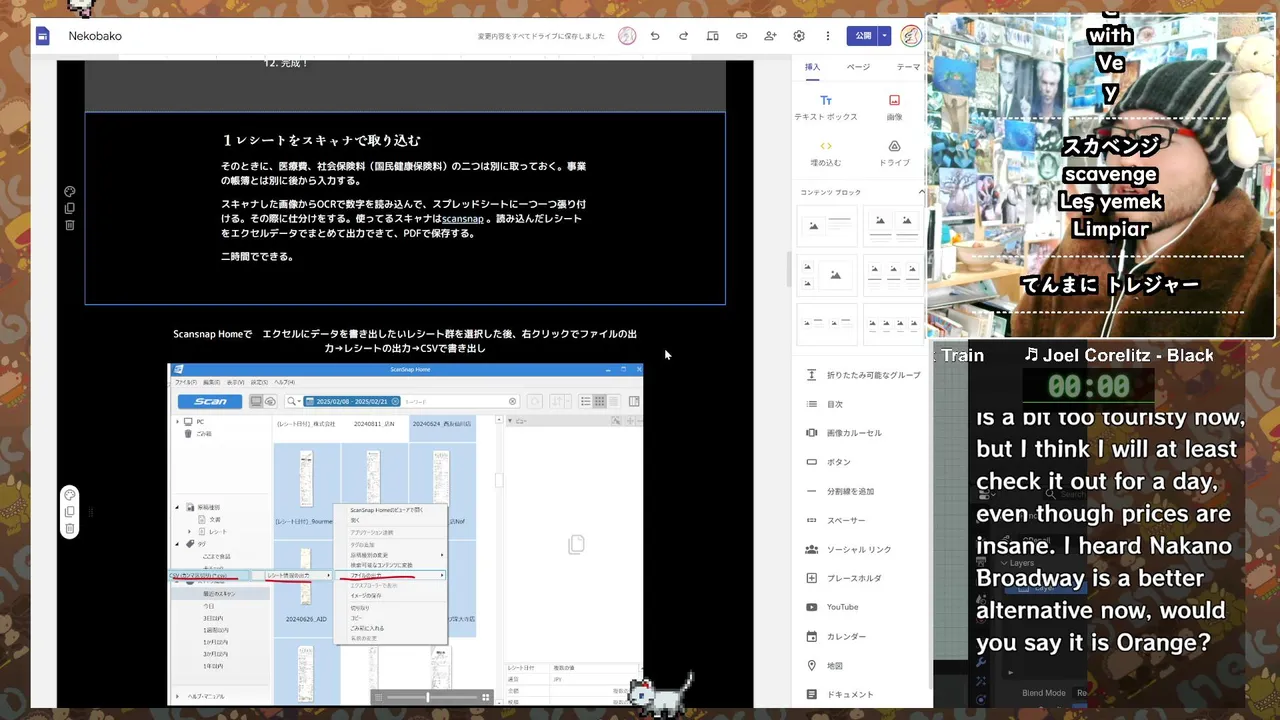Insert a file from ドライブ
The height and width of the screenshot is (720, 1280).
tap(894, 153)
